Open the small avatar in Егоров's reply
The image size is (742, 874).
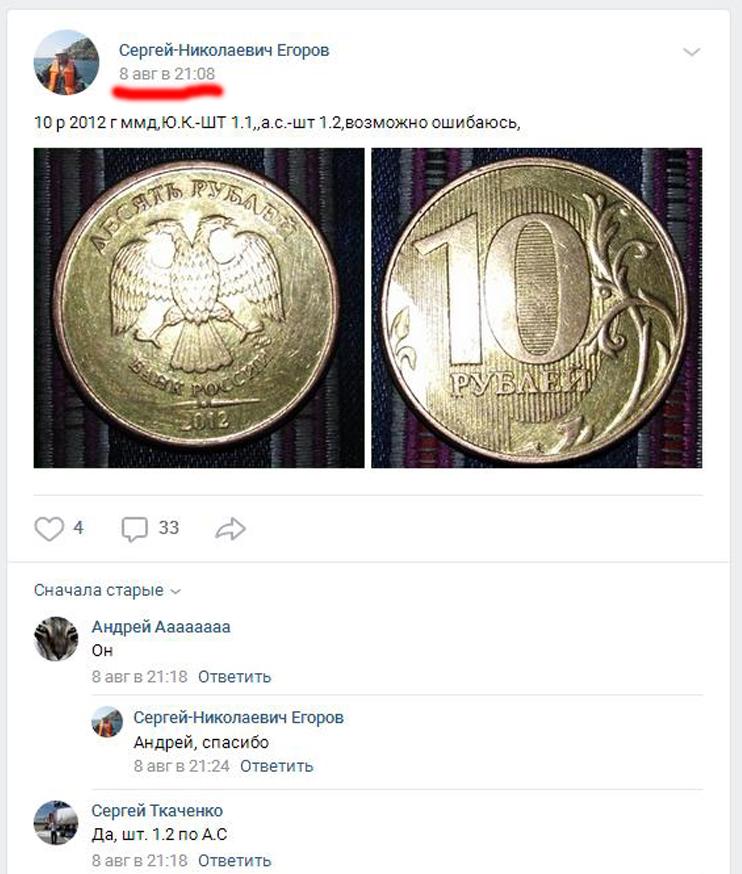(107, 722)
